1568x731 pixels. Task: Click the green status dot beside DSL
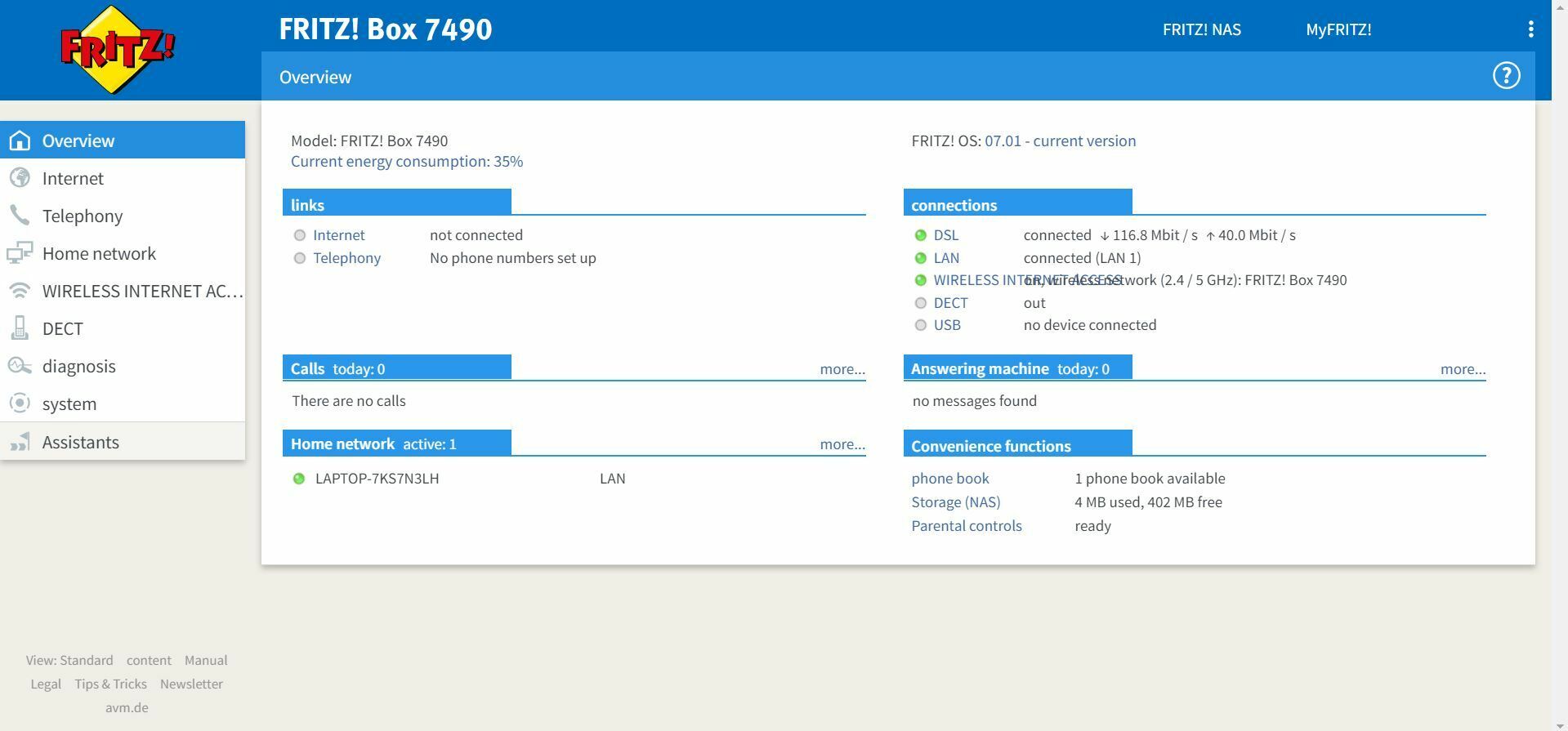[921, 235]
